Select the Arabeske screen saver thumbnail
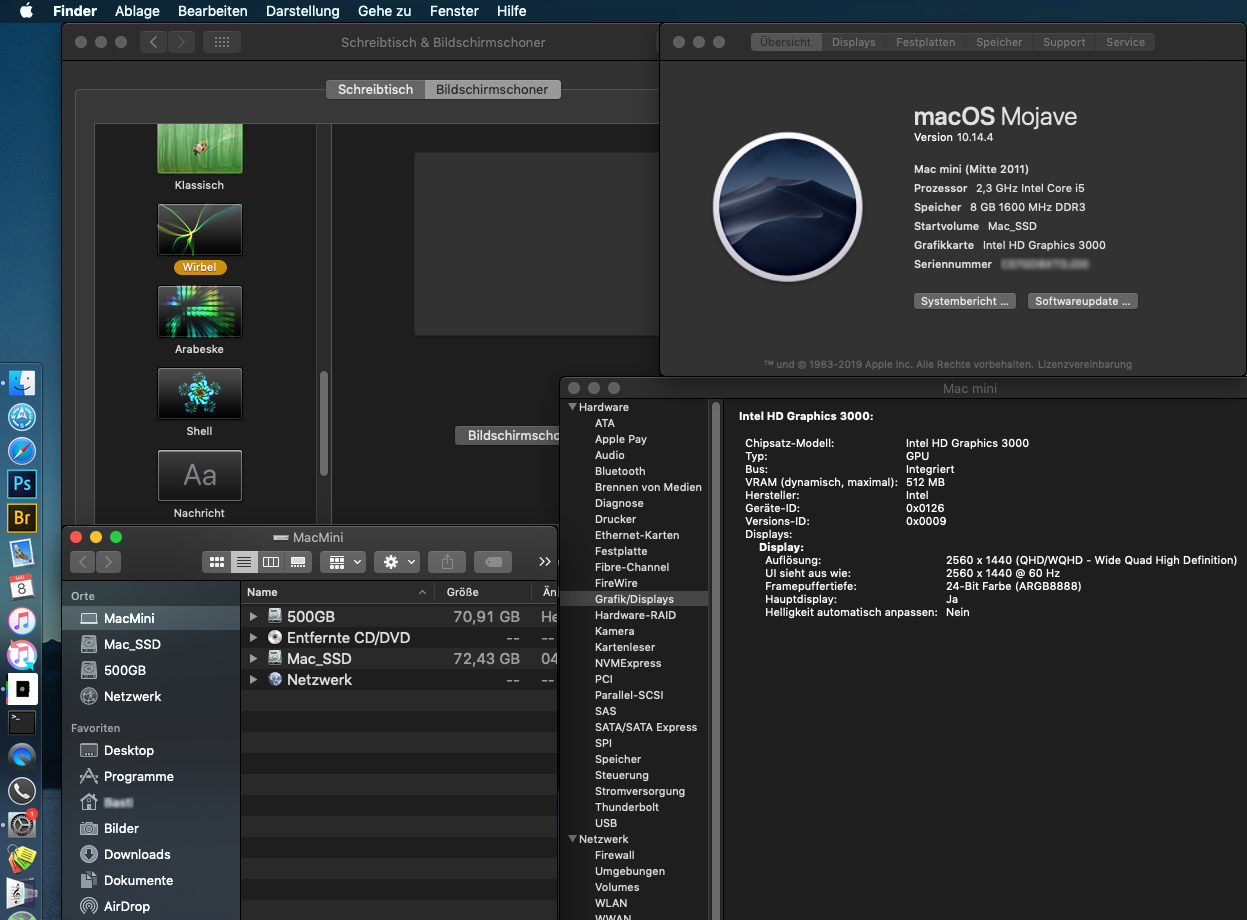The width and height of the screenshot is (1247, 920). click(199, 312)
